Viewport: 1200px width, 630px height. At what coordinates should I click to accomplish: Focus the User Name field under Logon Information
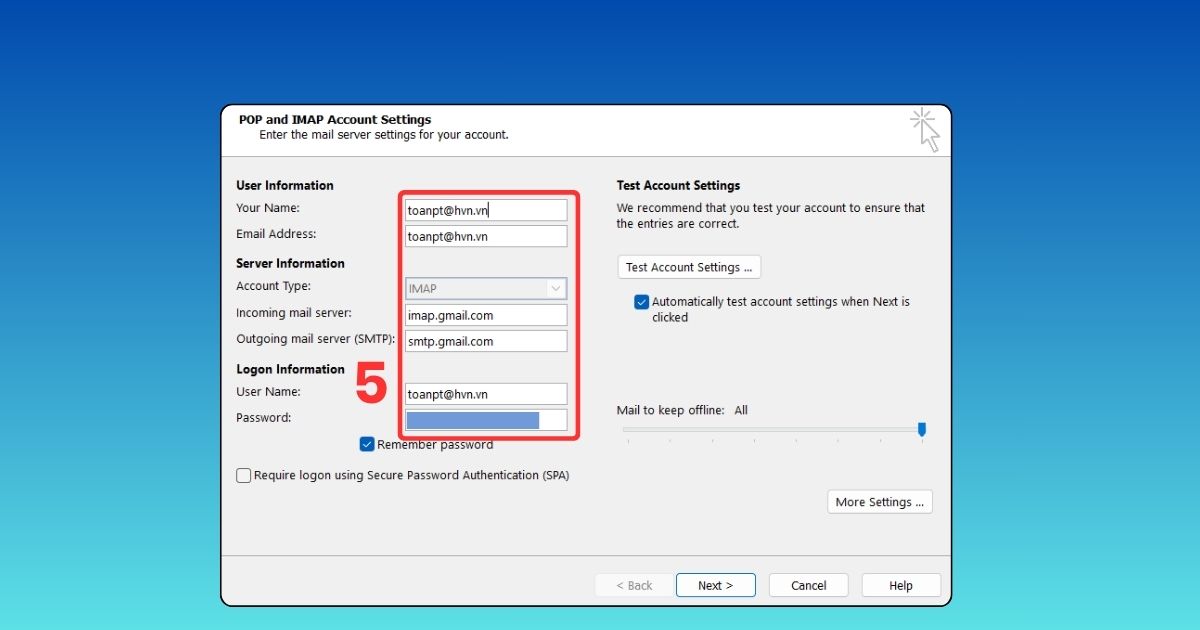(485, 394)
